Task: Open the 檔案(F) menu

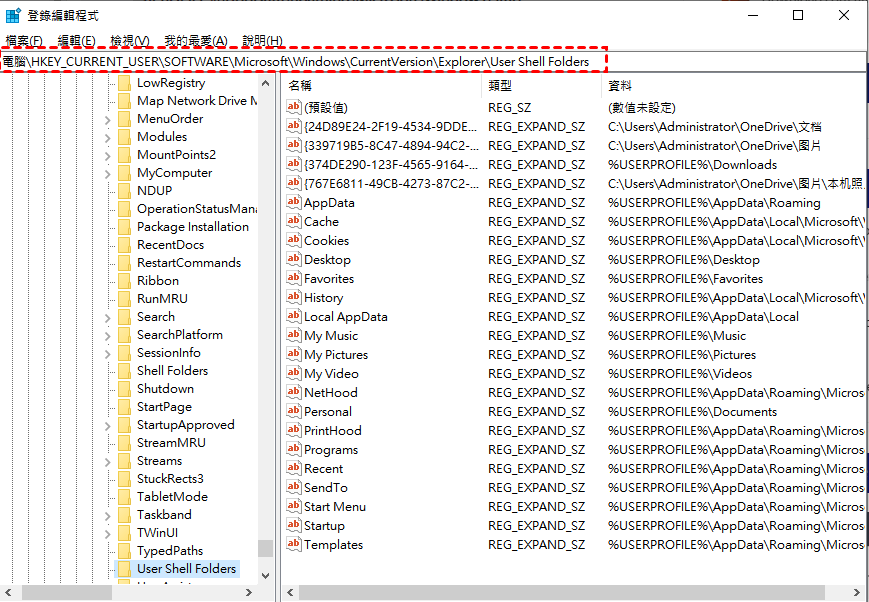Action: point(24,40)
